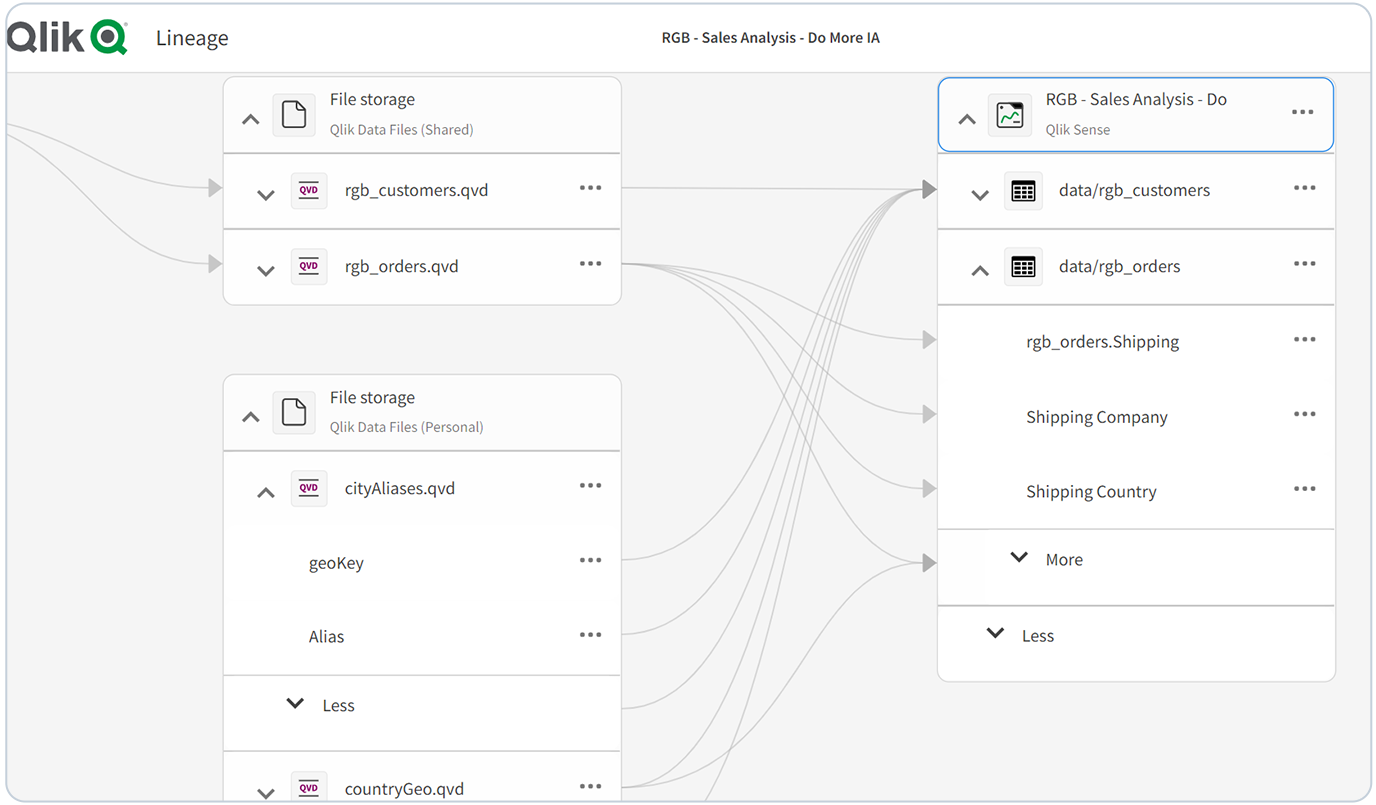Collapse the Qlik Data Files Shared node
The width and height of the screenshot is (1376, 805).
click(x=250, y=117)
